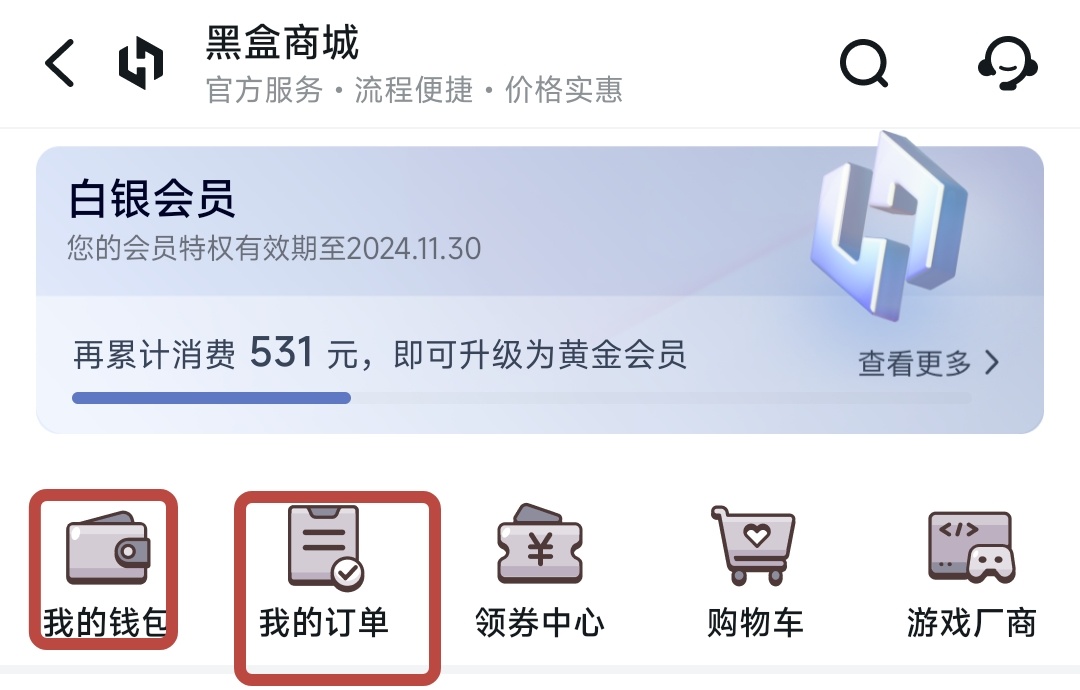Tap the Heybox logo icon
The height and width of the screenshot is (690, 1080).
click(141, 63)
